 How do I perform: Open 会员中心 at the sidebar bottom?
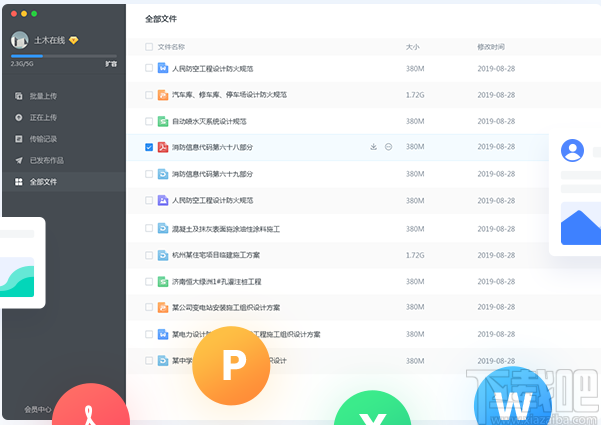coord(38,410)
